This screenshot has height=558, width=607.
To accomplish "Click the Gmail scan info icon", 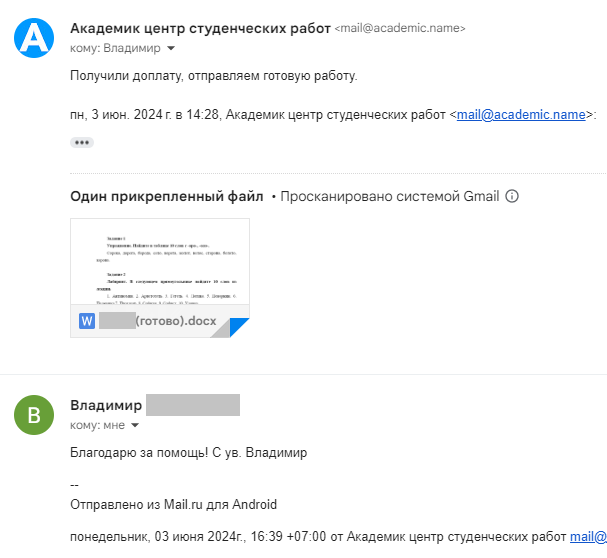I will click(x=512, y=196).
